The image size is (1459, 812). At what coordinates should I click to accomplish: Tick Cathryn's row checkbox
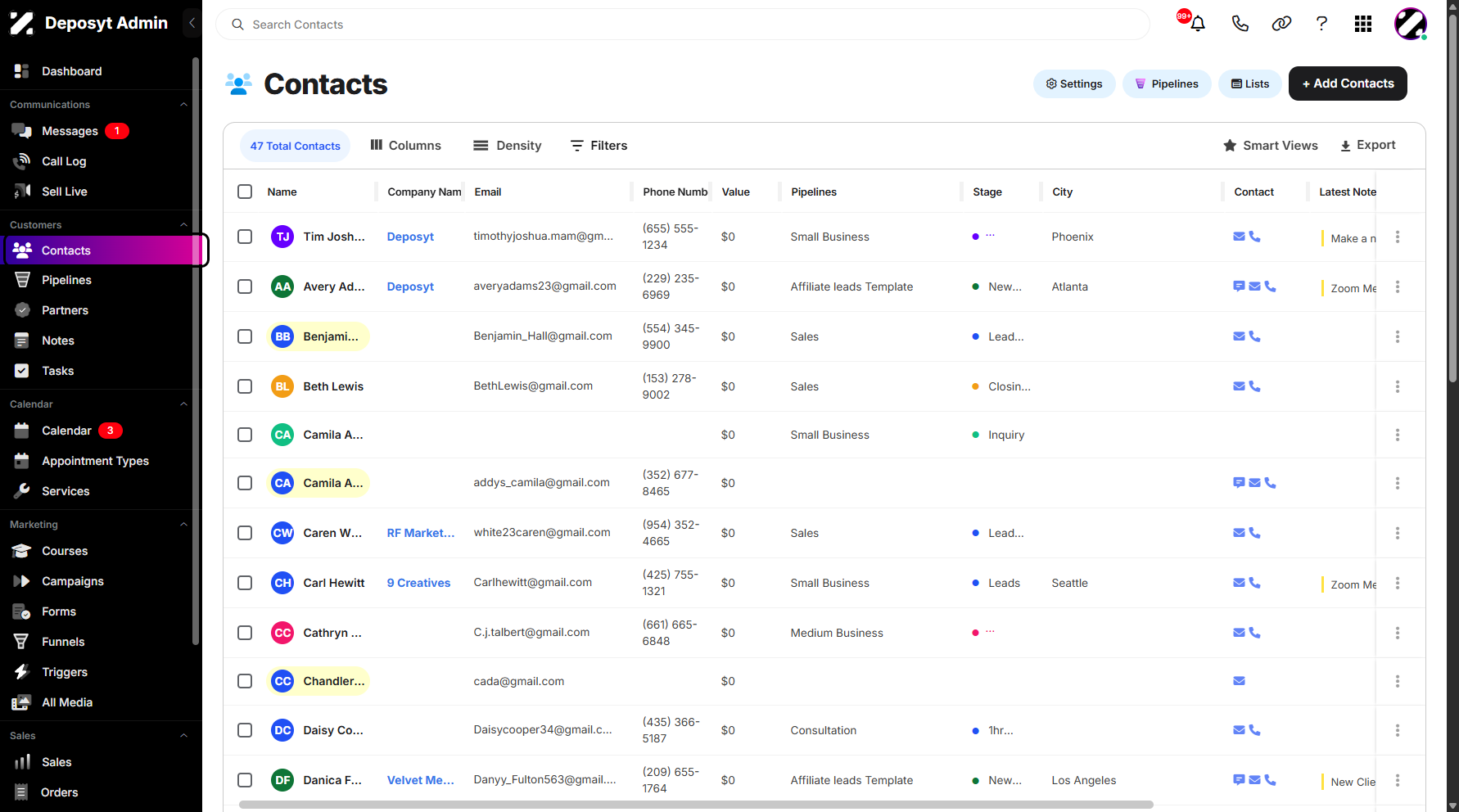pos(245,633)
